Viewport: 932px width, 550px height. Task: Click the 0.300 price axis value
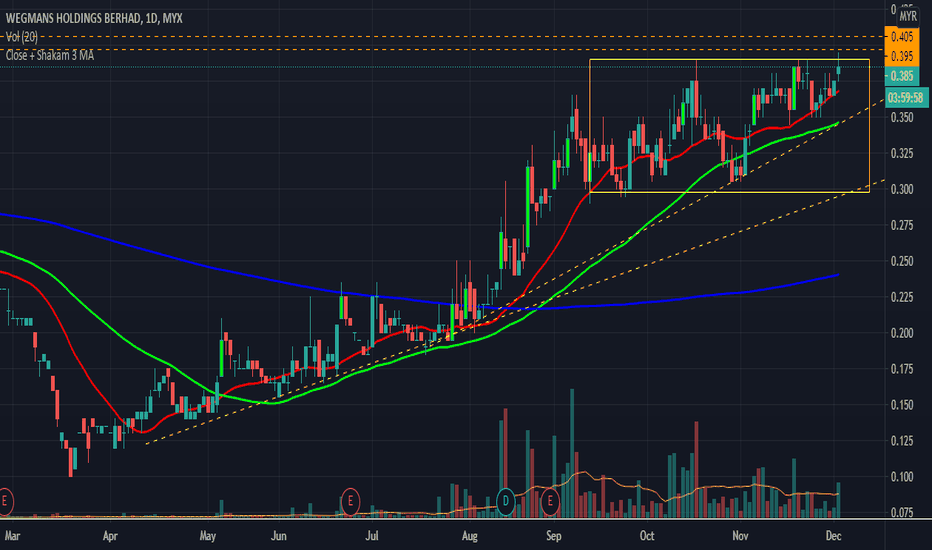pos(902,189)
